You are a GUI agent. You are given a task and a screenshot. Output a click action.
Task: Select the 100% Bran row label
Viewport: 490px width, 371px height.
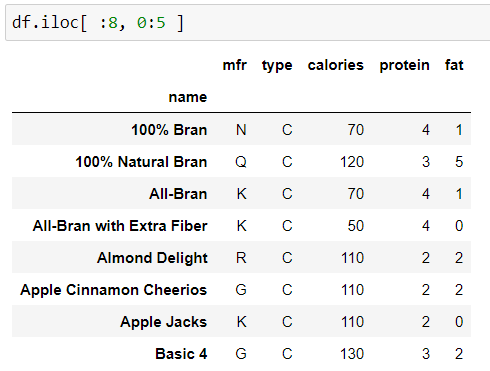[169, 130]
